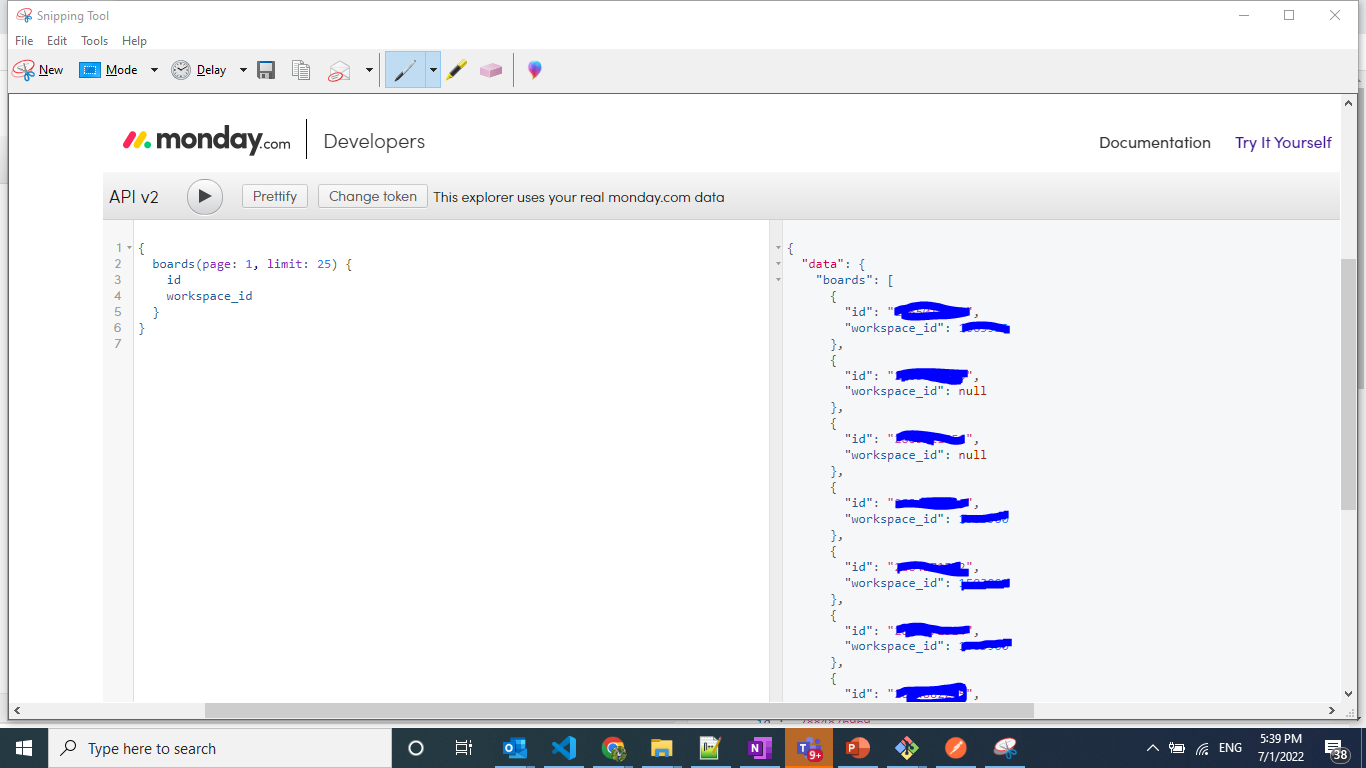Screen dimensions: 1366x768
Task: Open the Edit menu
Action: click(57, 41)
